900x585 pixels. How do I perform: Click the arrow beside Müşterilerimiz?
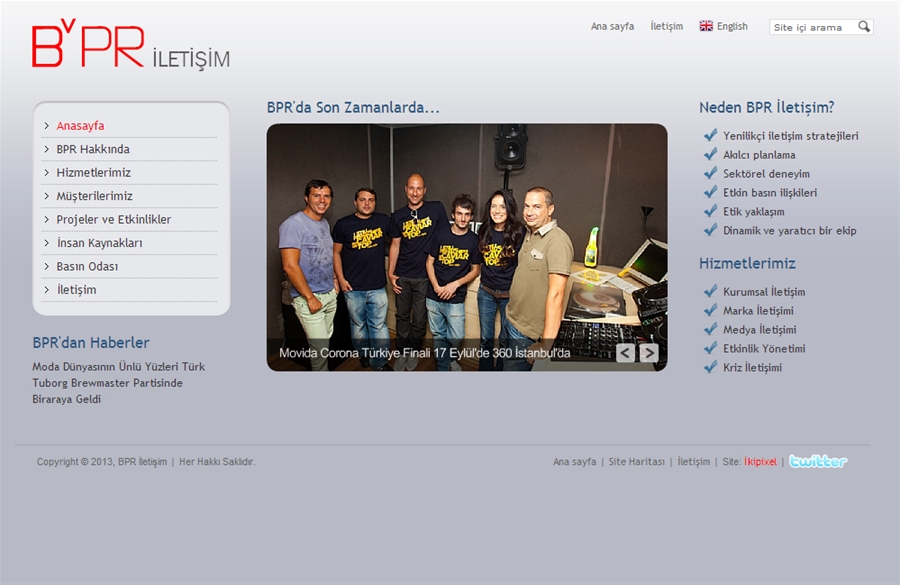46,196
